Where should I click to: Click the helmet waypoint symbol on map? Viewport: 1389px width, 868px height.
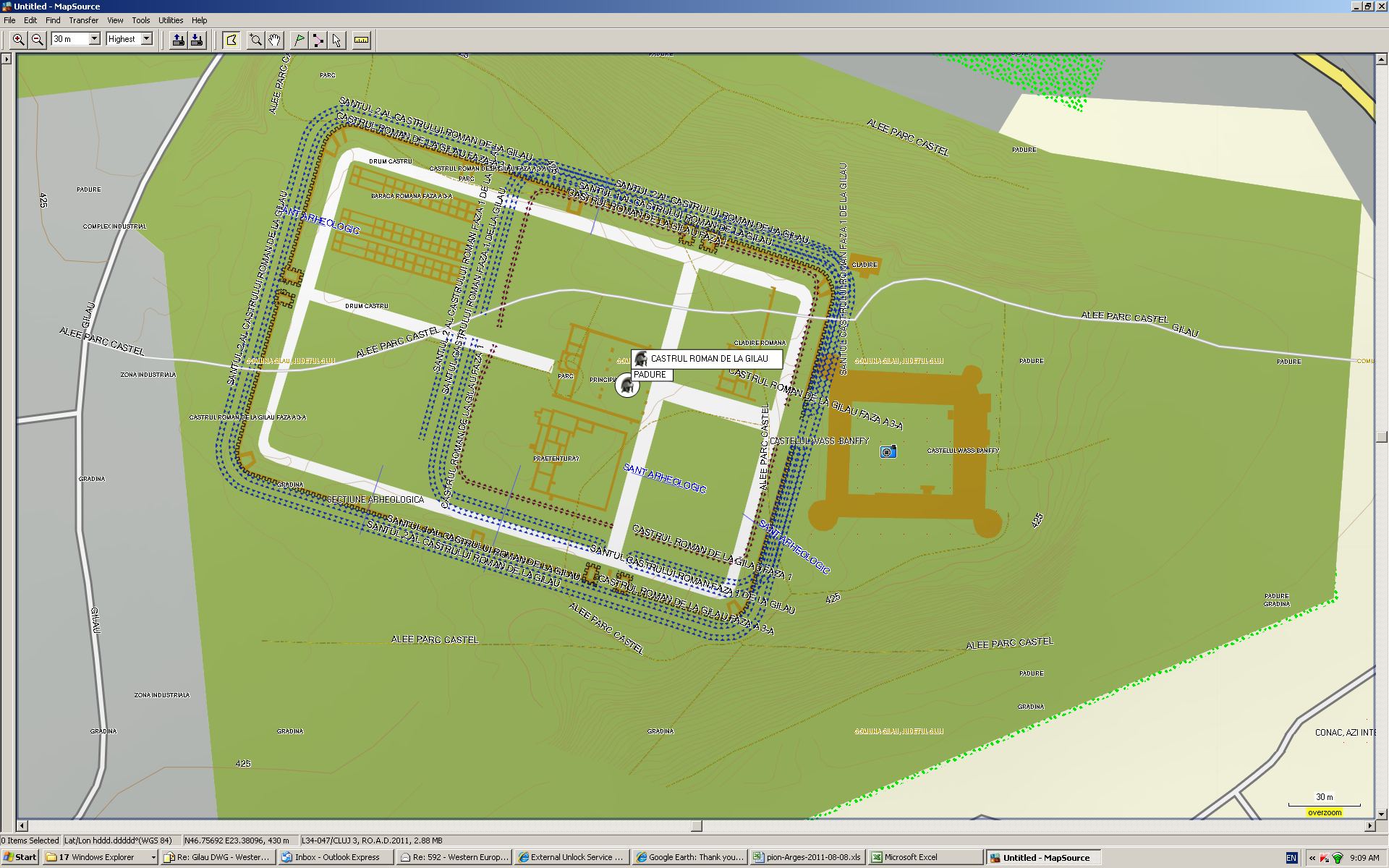tap(626, 386)
